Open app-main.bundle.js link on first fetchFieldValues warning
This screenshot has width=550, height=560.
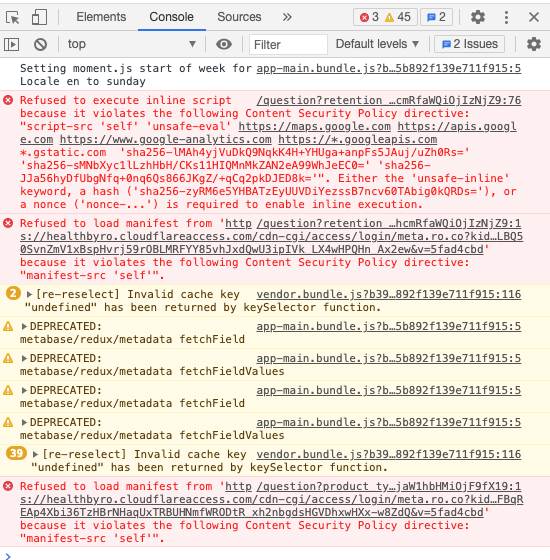click(x=389, y=358)
